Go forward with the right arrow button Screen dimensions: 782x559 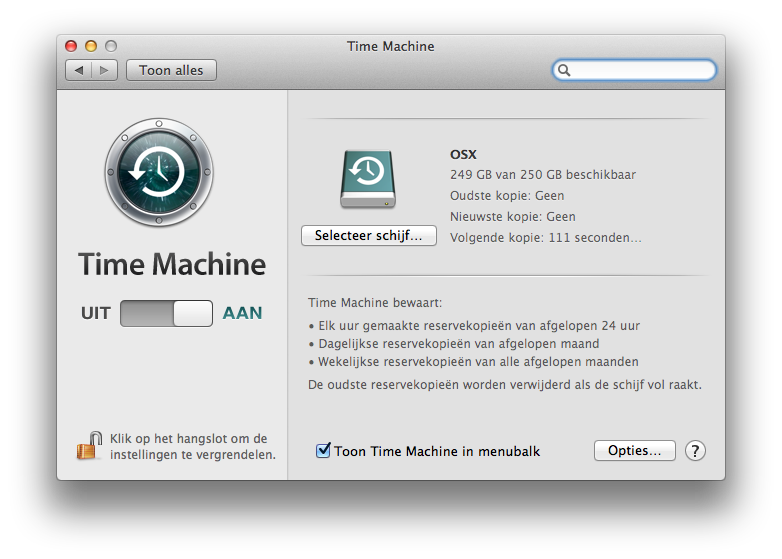click(106, 71)
